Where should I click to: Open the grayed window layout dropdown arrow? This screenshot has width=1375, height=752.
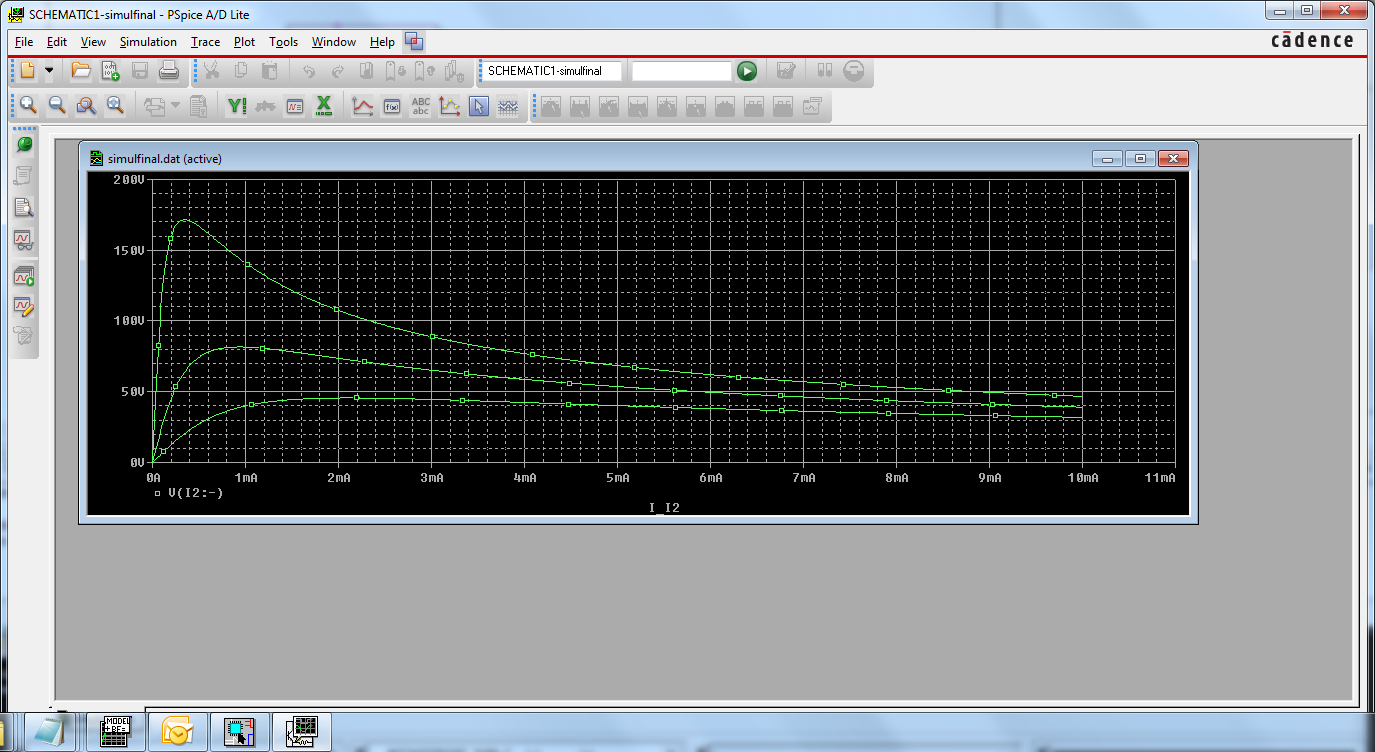(176, 105)
